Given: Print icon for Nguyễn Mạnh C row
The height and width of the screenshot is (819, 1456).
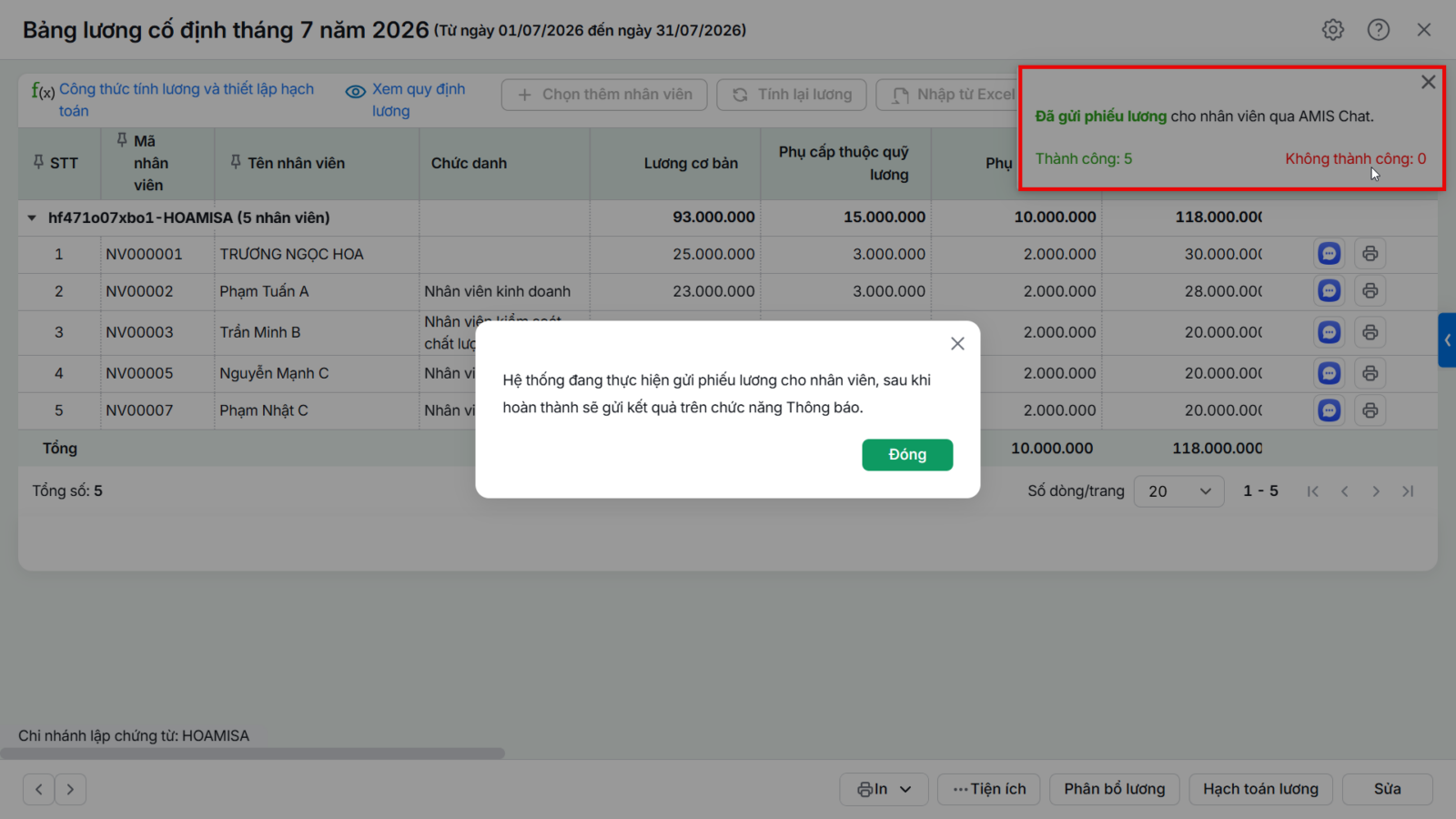Looking at the screenshot, I should coord(1370,373).
